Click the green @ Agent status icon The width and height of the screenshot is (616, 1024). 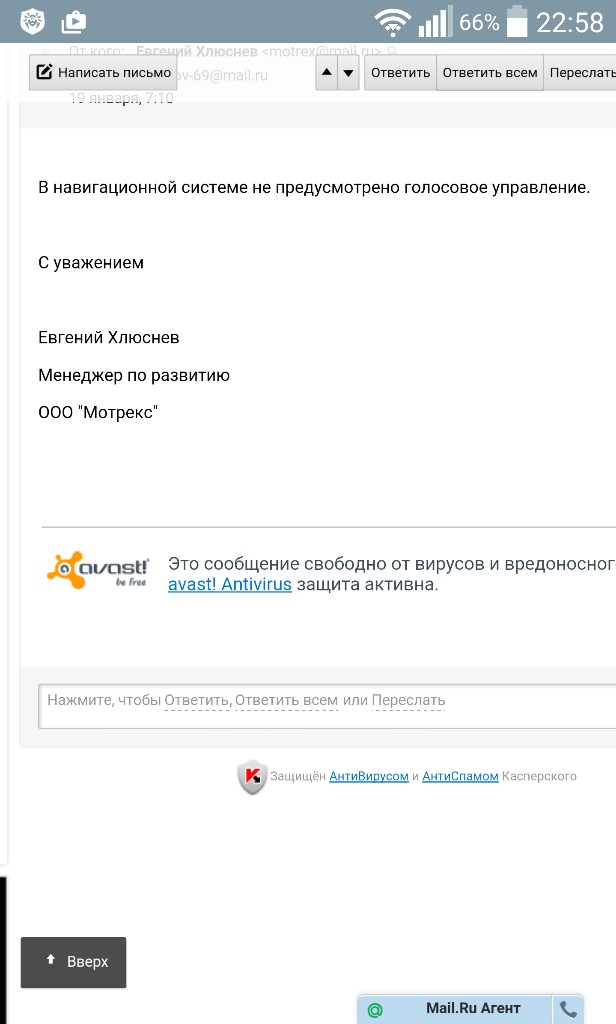click(x=375, y=1009)
